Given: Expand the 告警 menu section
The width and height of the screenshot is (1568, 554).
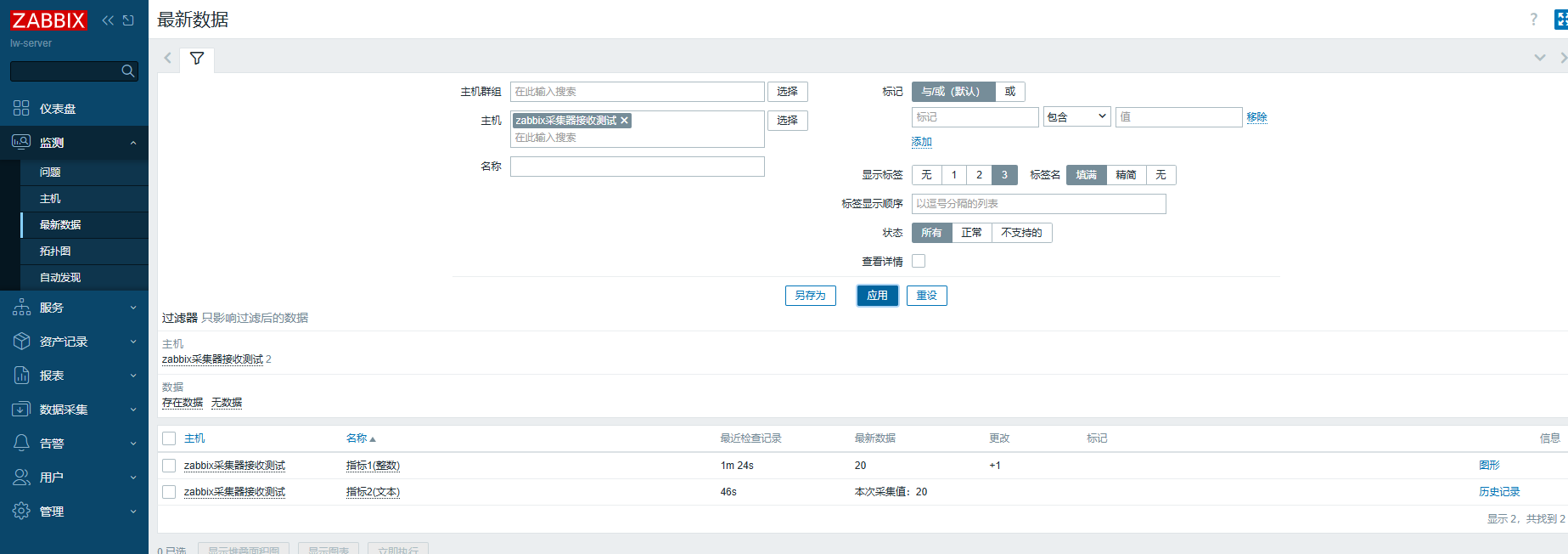Looking at the screenshot, I should pyautogui.click(x=133, y=444).
